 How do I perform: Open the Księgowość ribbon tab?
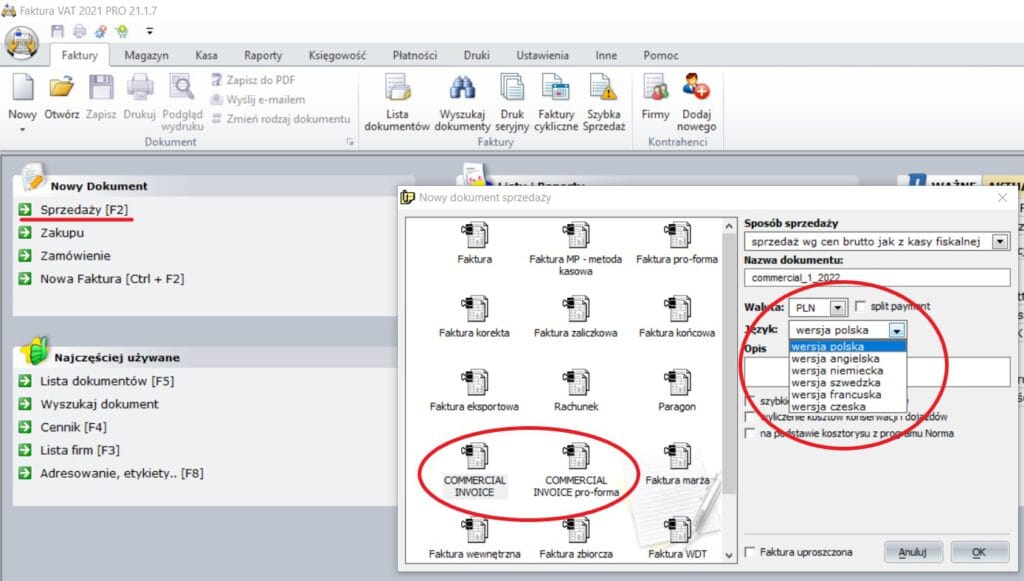pos(337,56)
